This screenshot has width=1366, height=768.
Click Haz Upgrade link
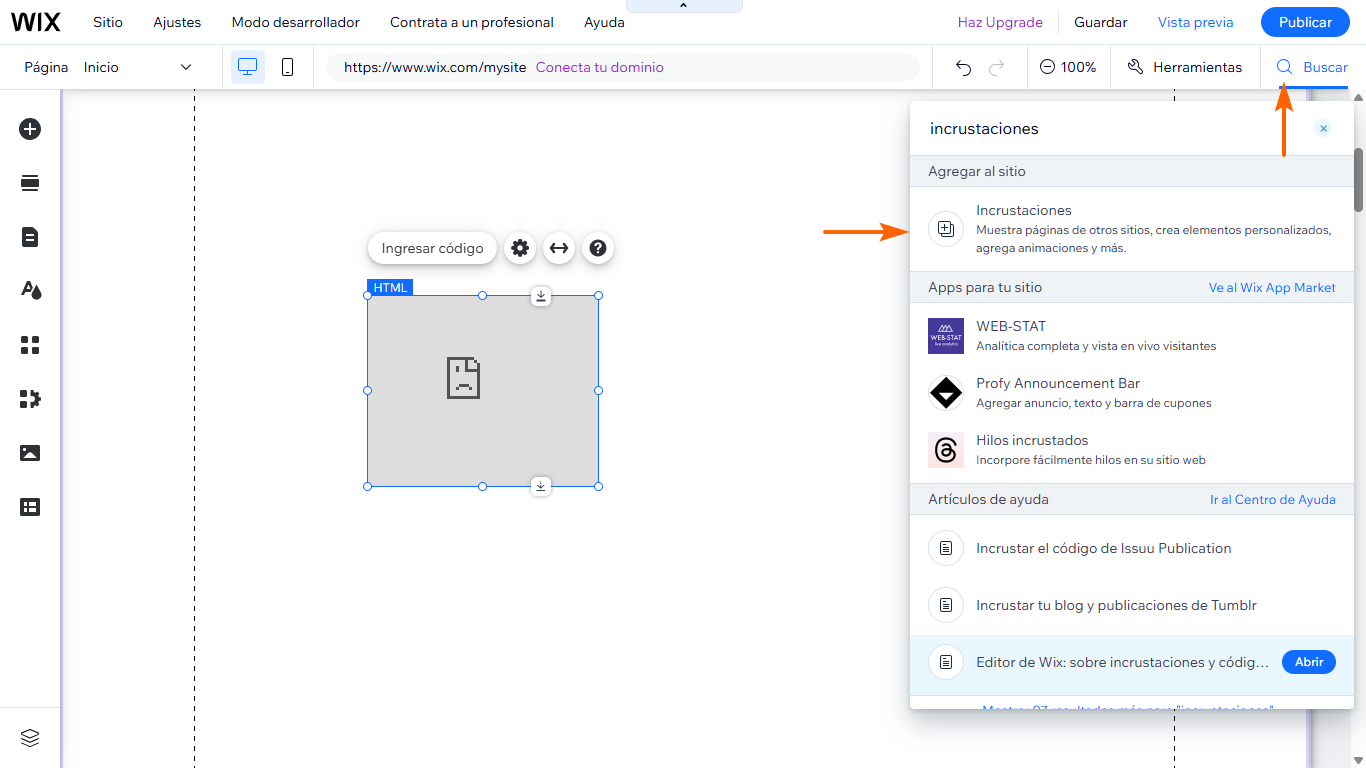click(x=1000, y=22)
